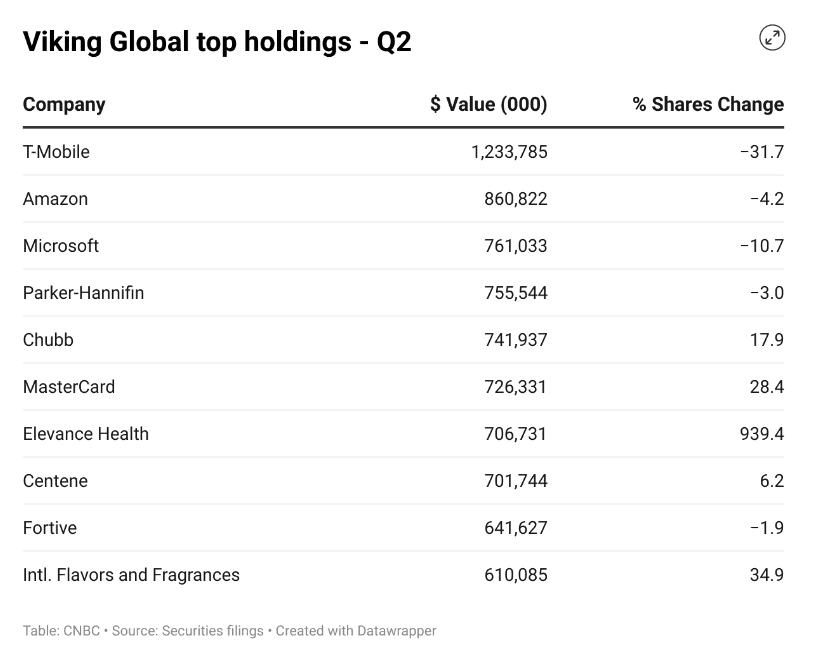Viewport: 819px width, 648px height.
Task: Click the Microsoft company cell
Action: click(x=61, y=246)
